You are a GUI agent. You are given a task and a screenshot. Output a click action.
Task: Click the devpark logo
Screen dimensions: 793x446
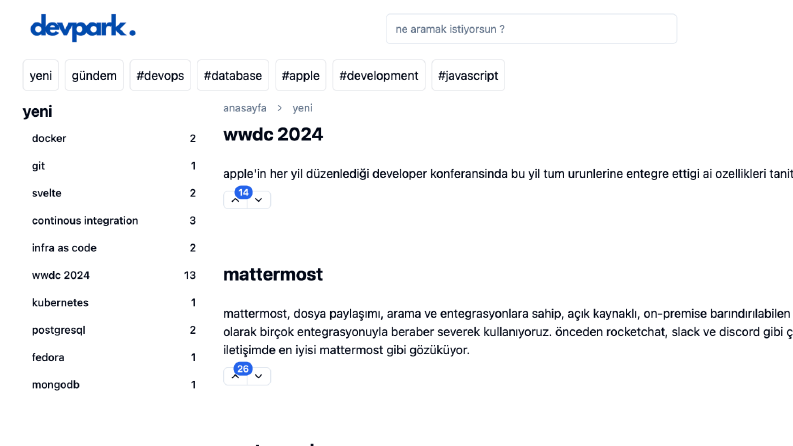[83, 27]
